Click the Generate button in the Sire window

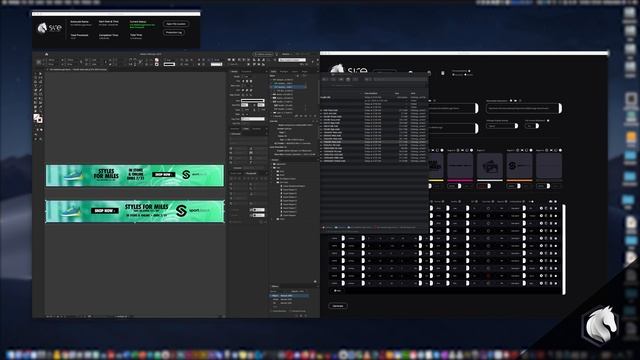pyautogui.click(x=338, y=306)
